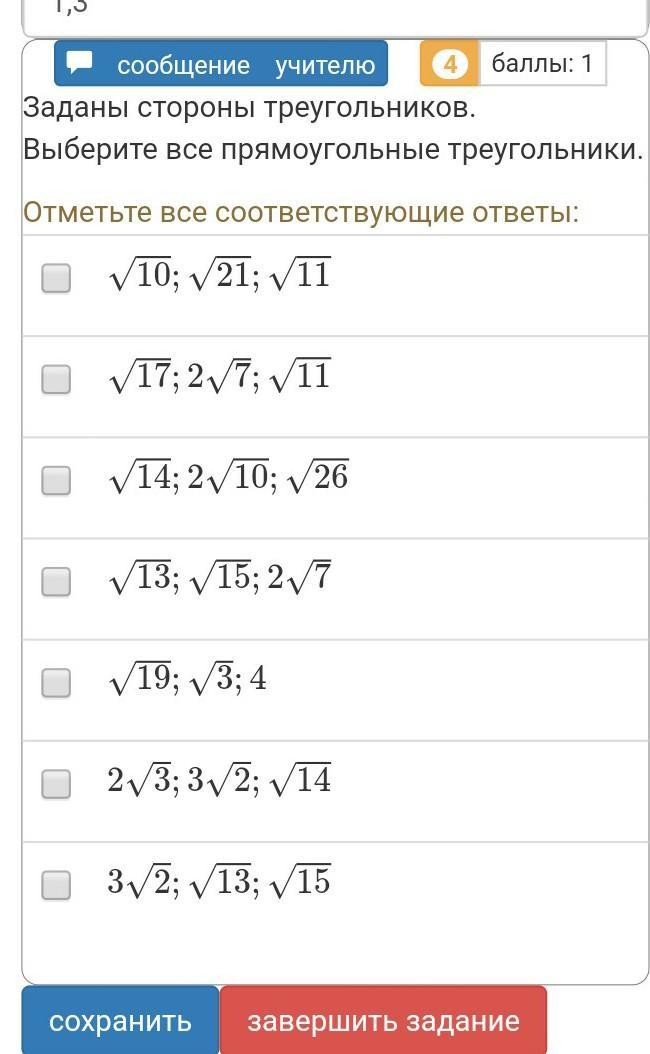The height and width of the screenshot is (1054, 650).
Task: Click the answer input field containing 1,3
Action: coord(335,12)
